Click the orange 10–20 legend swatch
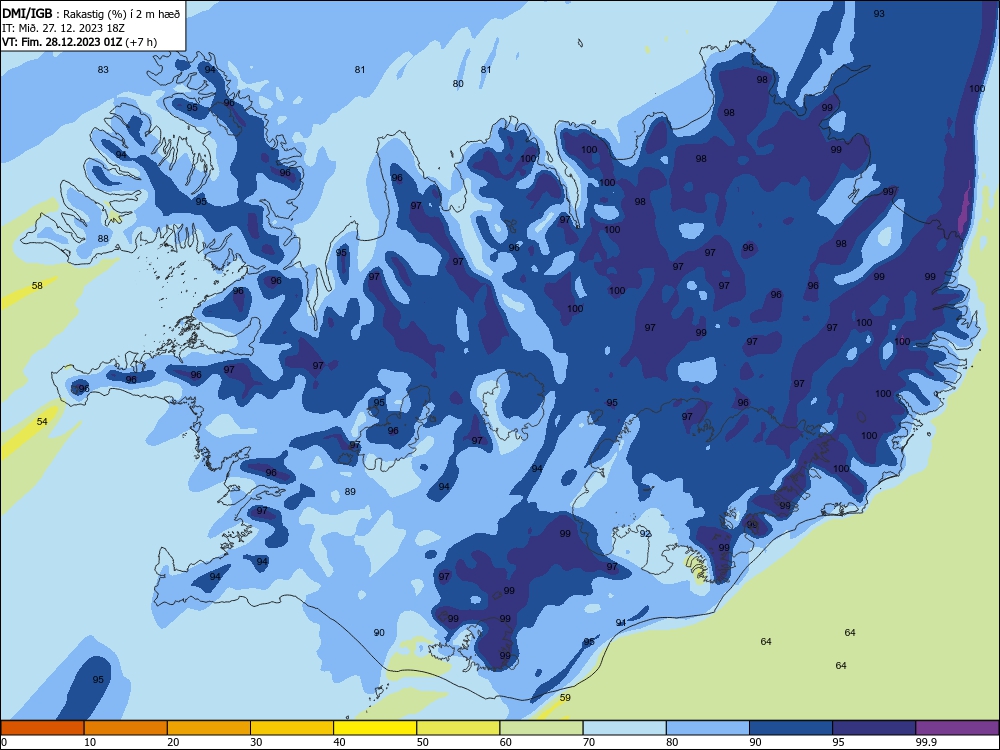 click(126, 728)
